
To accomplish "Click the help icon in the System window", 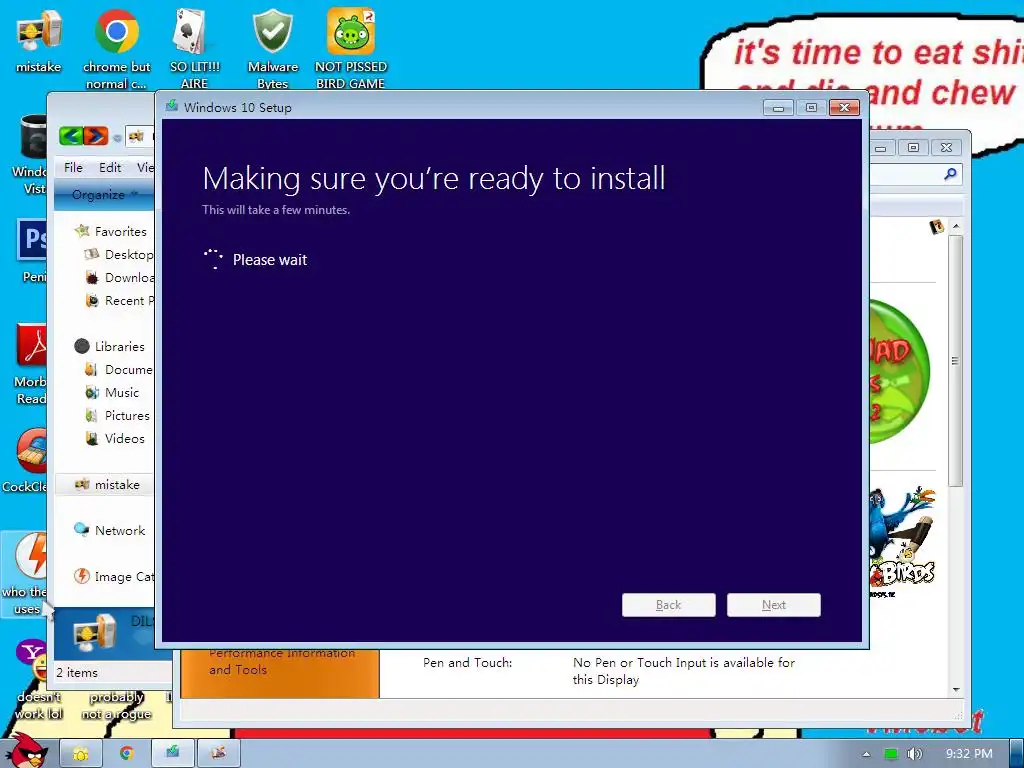I will (937, 227).
